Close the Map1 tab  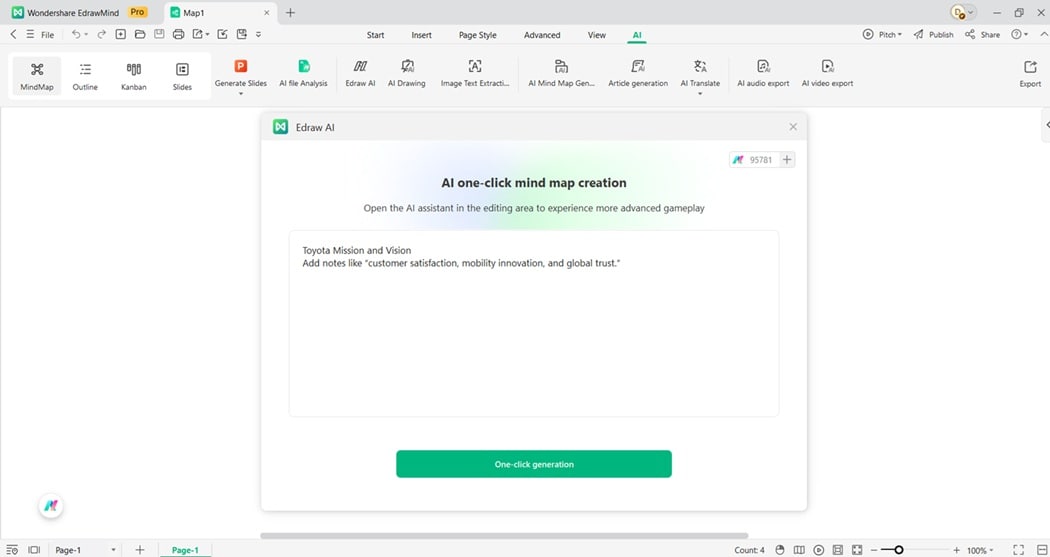[x=267, y=13]
